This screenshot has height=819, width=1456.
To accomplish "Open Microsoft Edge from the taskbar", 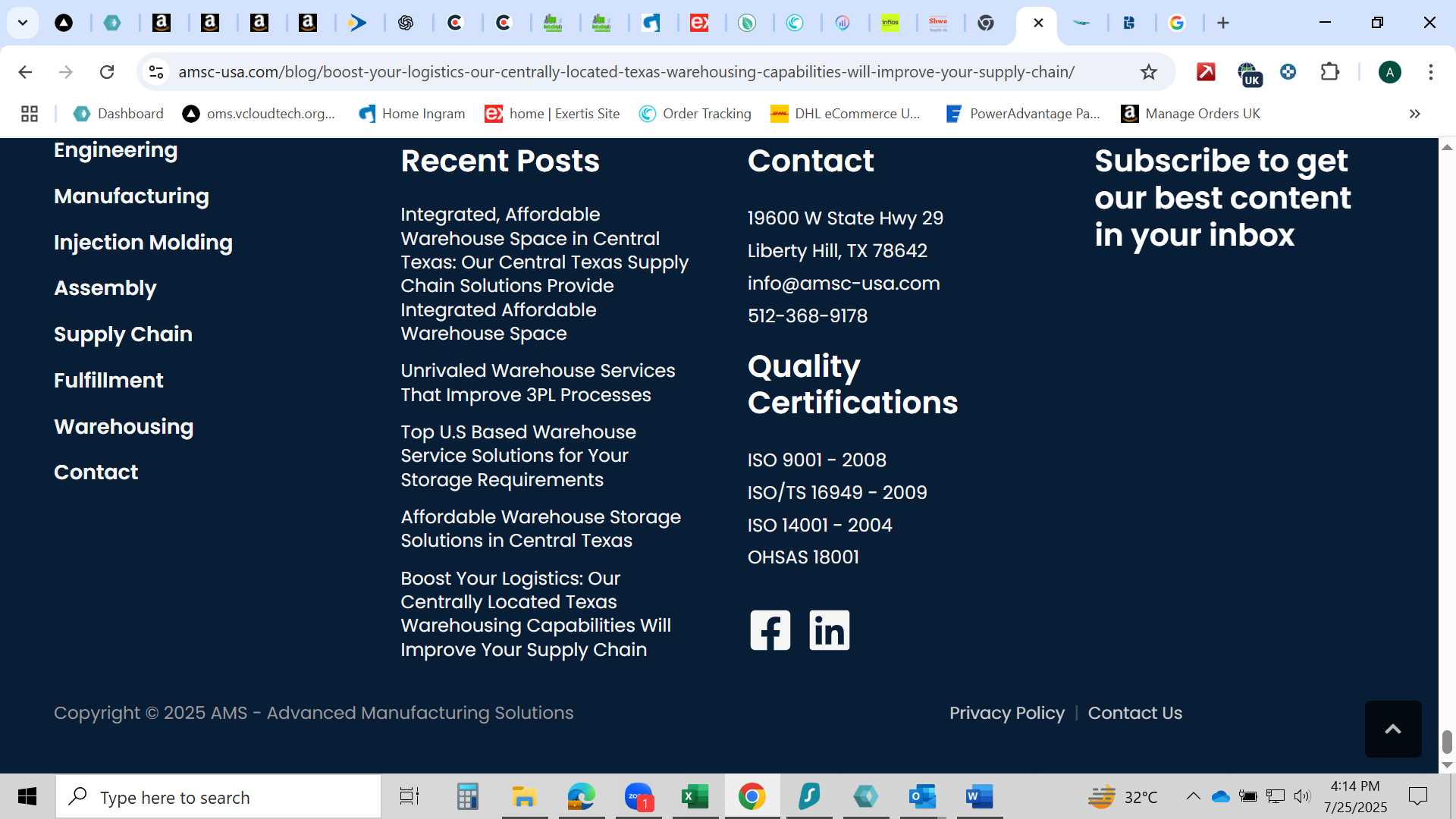I will coord(581,796).
